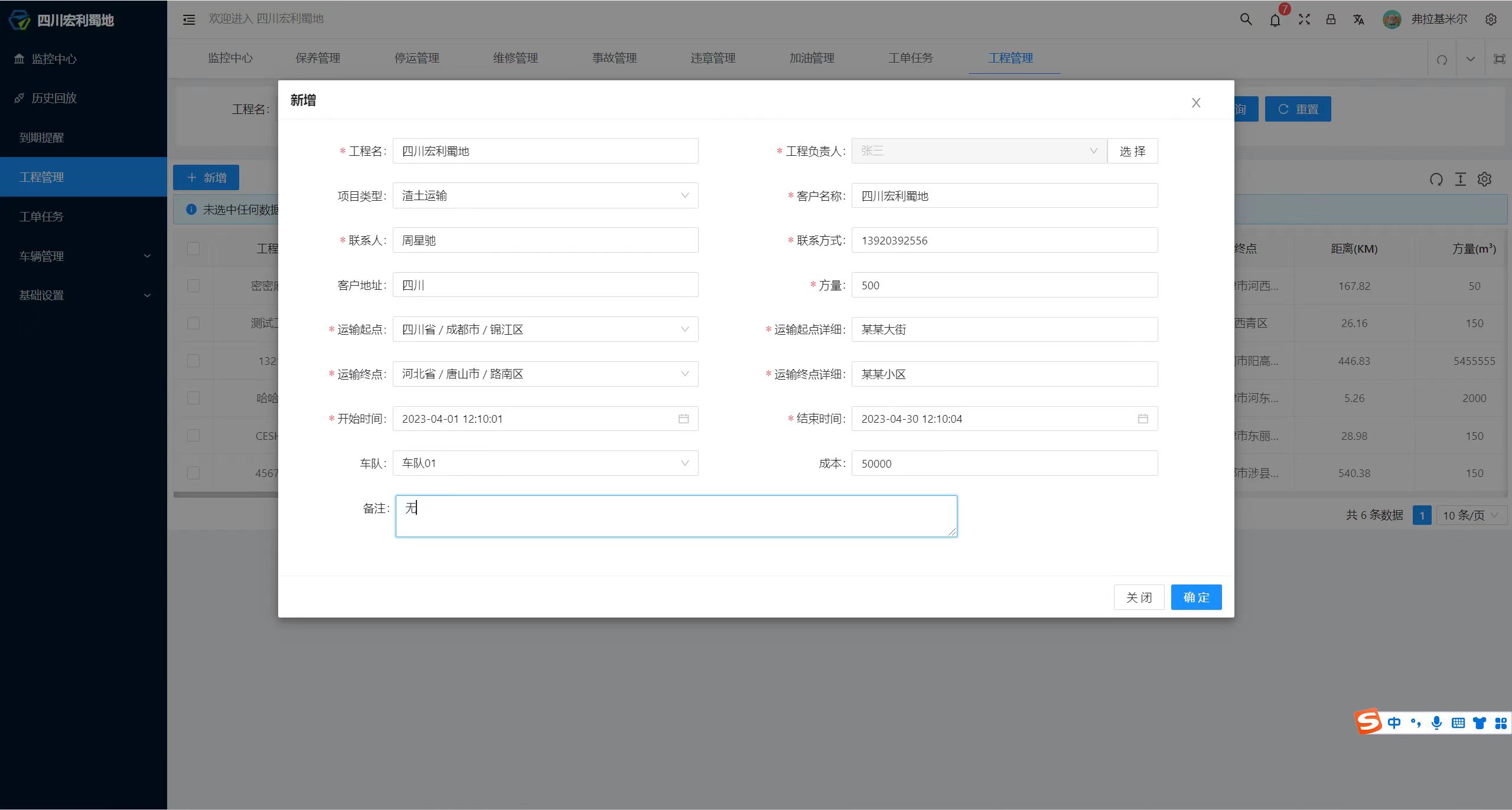Open table column settings gear
This screenshot has height=810, width=1512.
click(x=1484, y=179)
